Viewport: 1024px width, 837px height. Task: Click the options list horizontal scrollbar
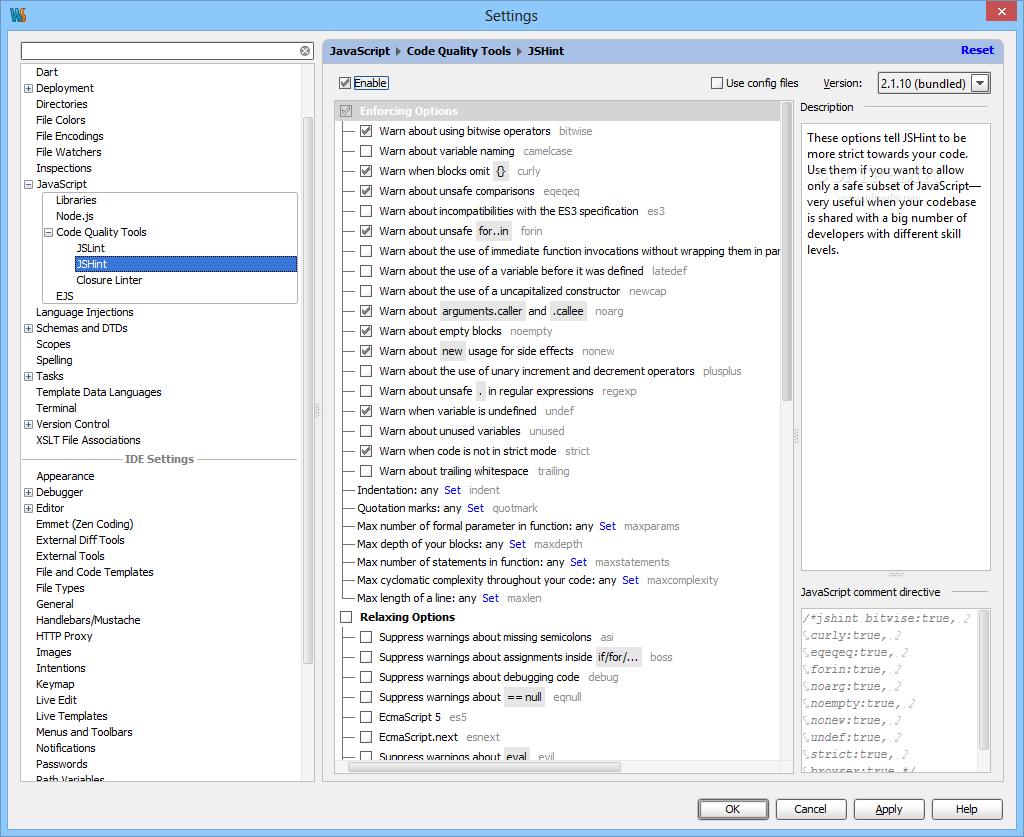click(484, 767)
